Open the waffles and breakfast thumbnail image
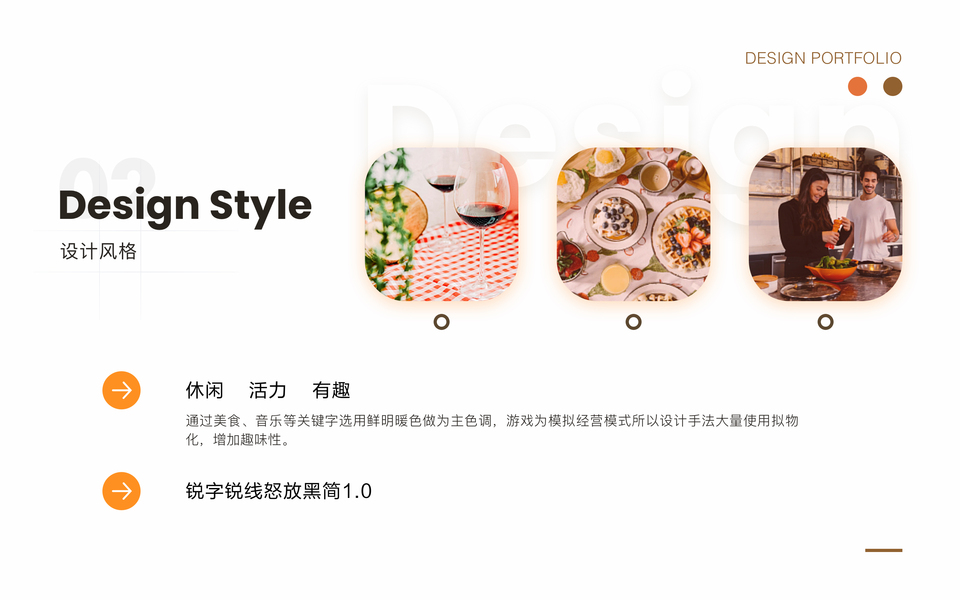This screenshot has width=960, height=600. 634,224
